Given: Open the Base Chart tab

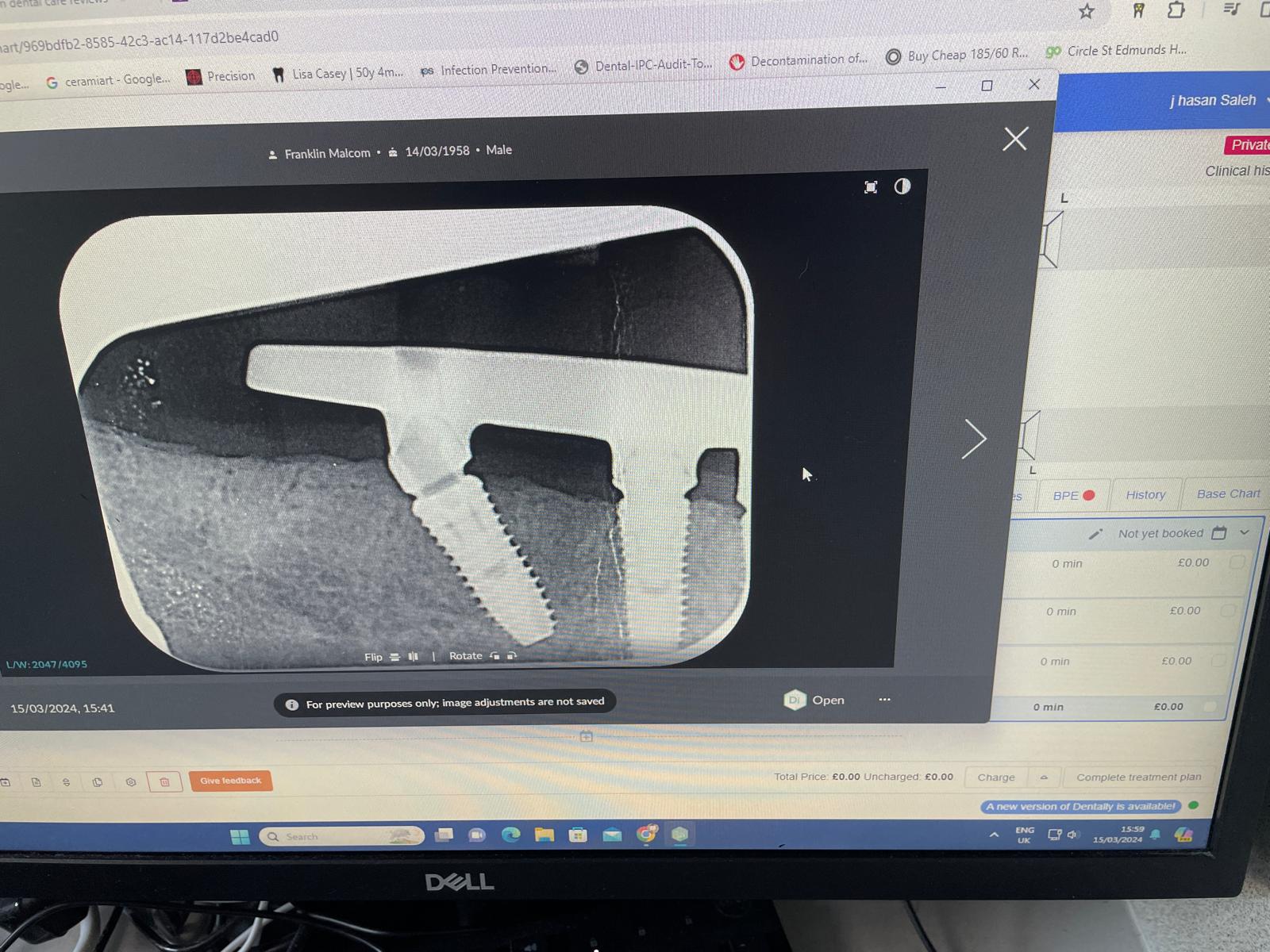Looking at the screenshot, I should [x=1228, y=494].
